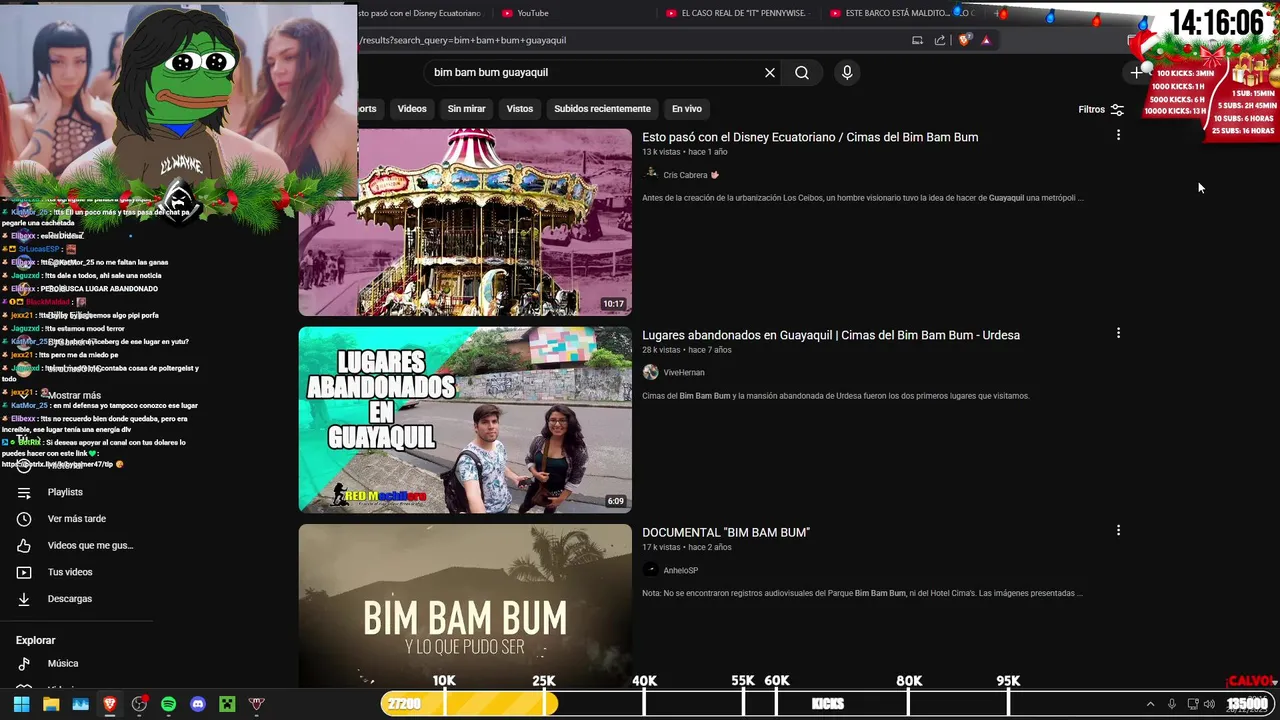Image resolution: width=1280 pixels, height=720 pixels.
Task: Open the Lugares Abandonados en Guayaquil thumbnail
Action: click(465, 420)
